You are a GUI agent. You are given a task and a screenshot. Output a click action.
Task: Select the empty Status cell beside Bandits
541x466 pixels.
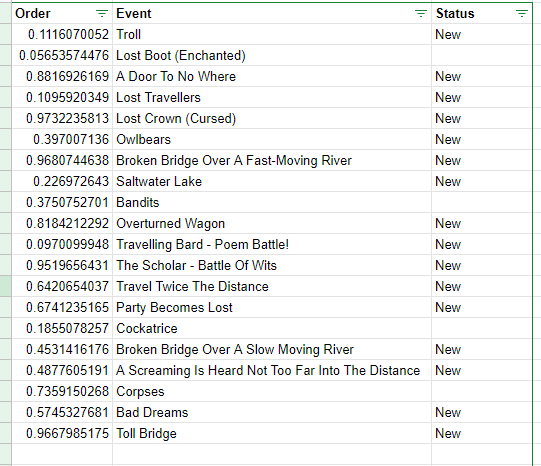click(482, 202)
